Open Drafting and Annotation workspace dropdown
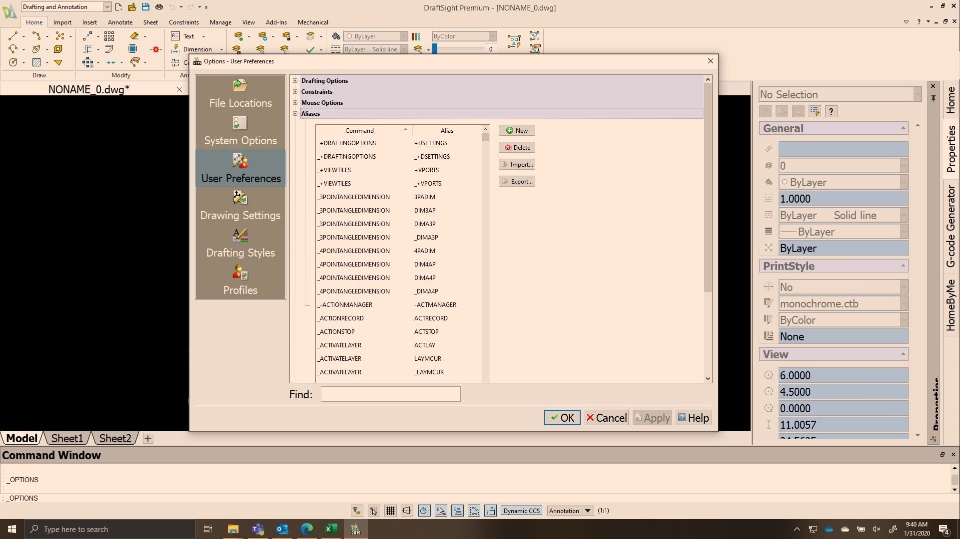The image size is (960, 539). pyautogui.click(x=107, y=7)
